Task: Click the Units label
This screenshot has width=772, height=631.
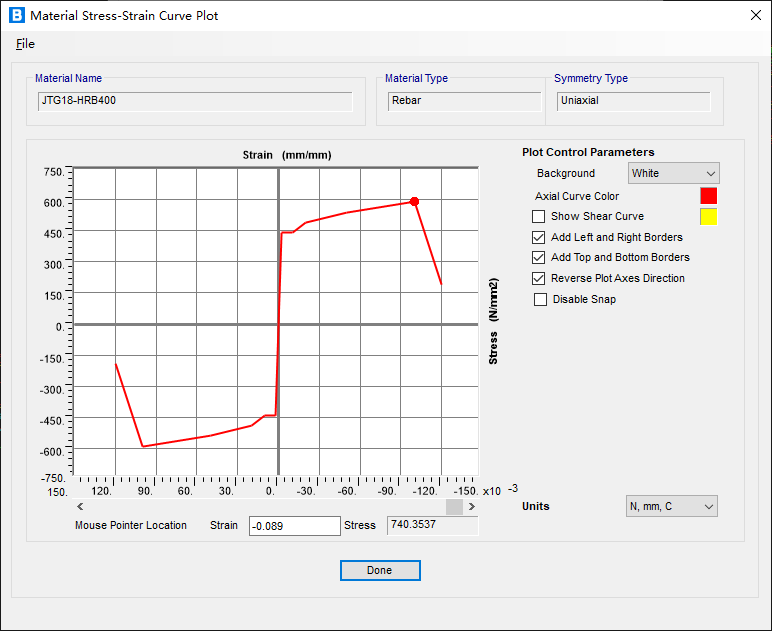Action: (x=536, y=506)
